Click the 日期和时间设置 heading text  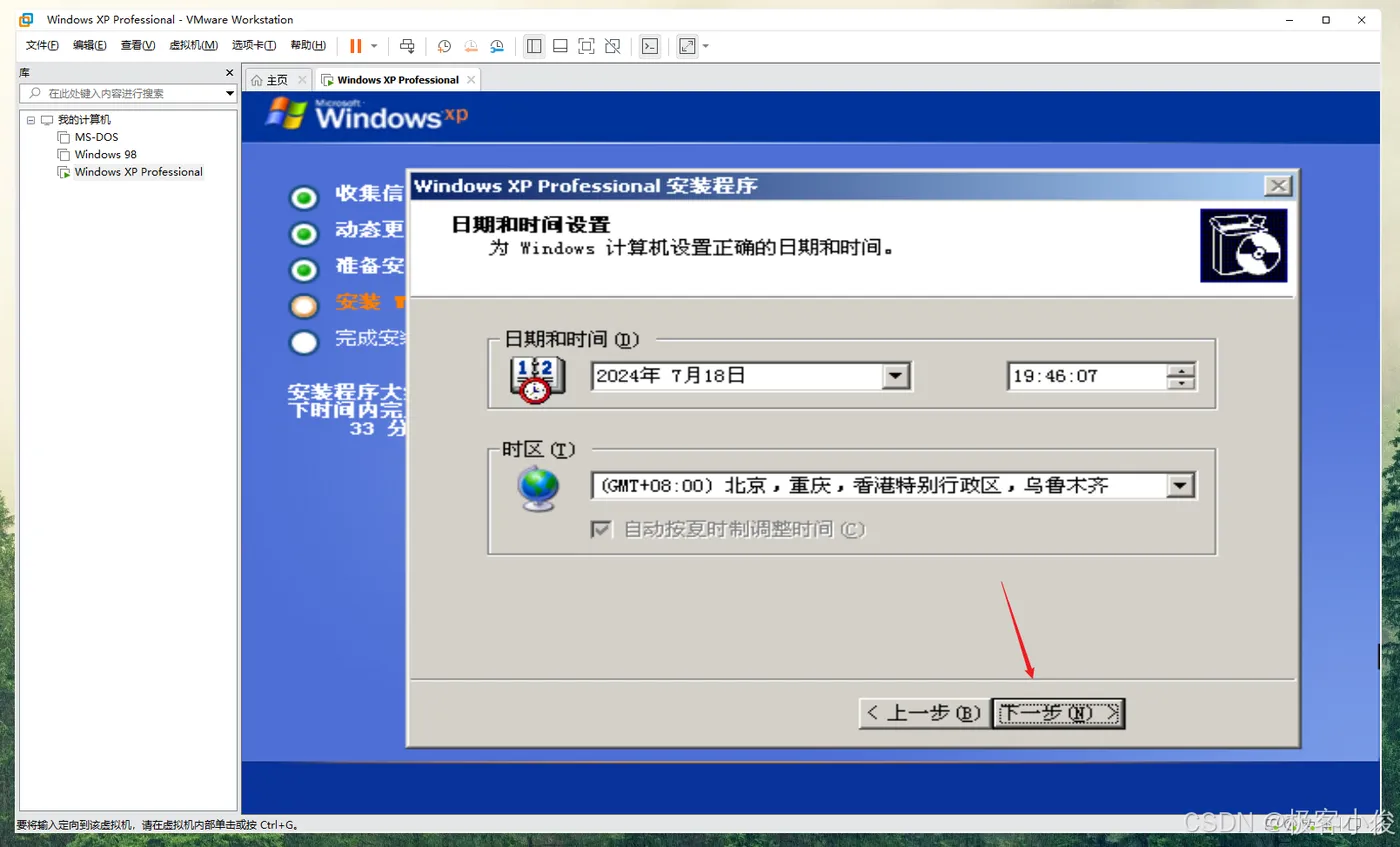click(530, 225)
